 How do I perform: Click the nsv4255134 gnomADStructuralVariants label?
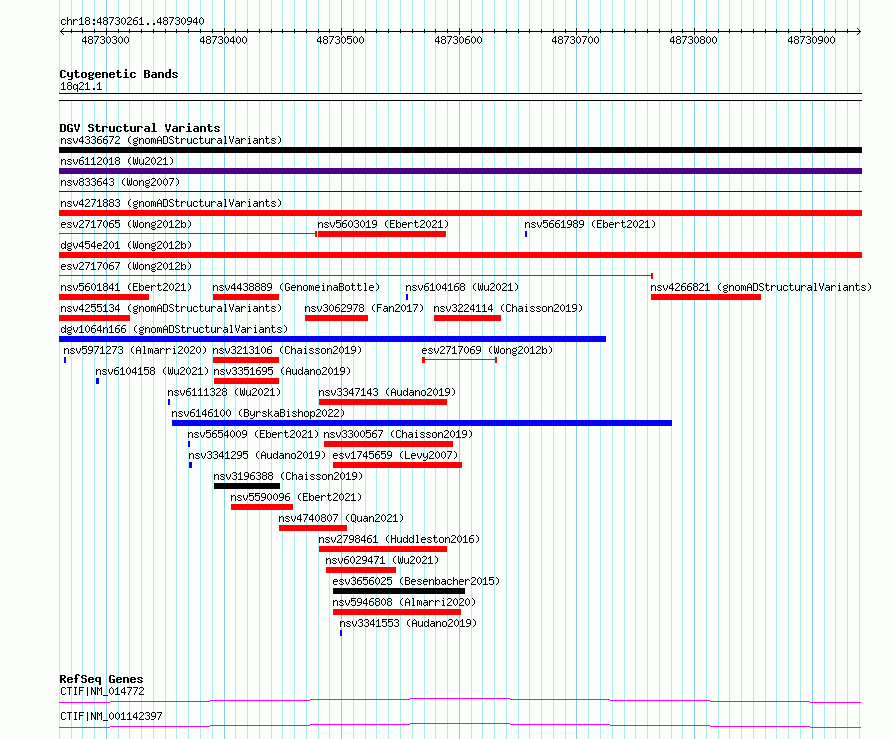(x=171, y=308)
